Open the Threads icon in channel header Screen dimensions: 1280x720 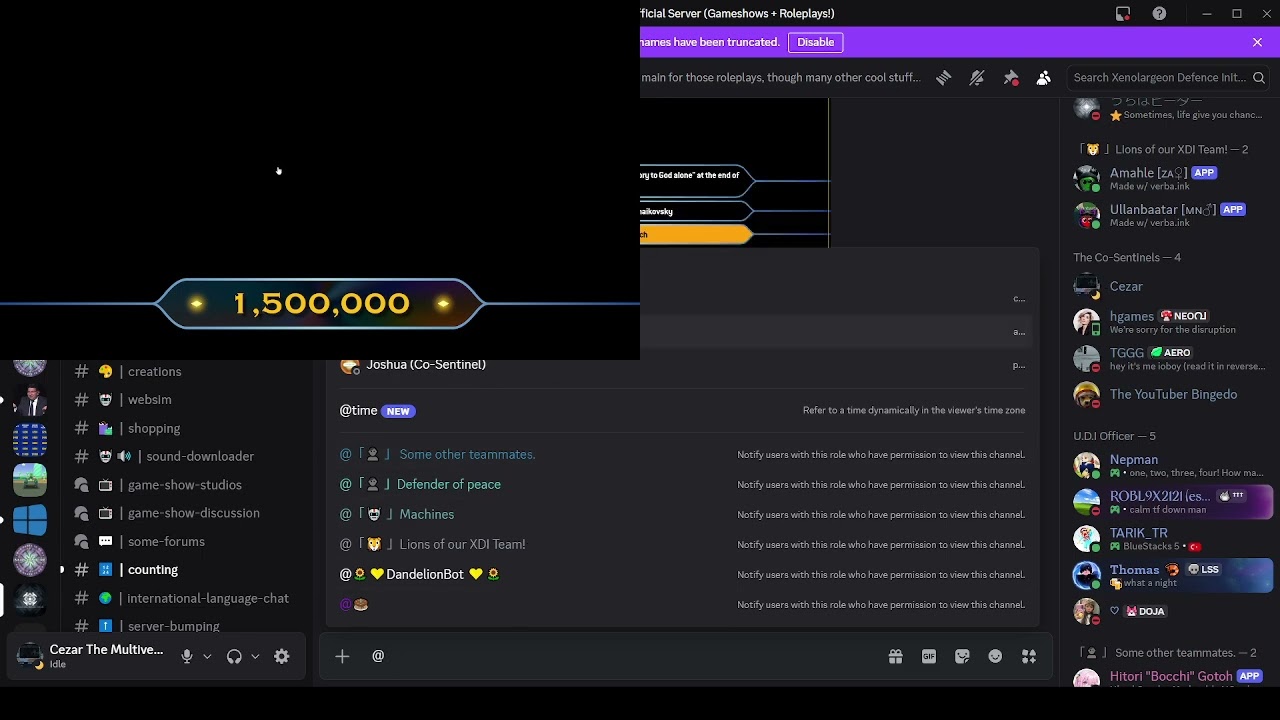[943, 78]
